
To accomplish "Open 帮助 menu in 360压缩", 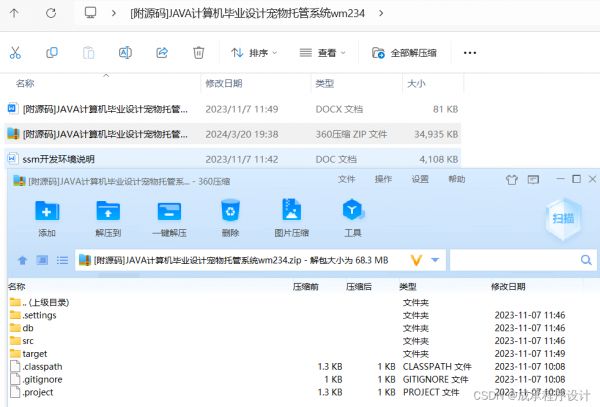I will coord(457,179).
